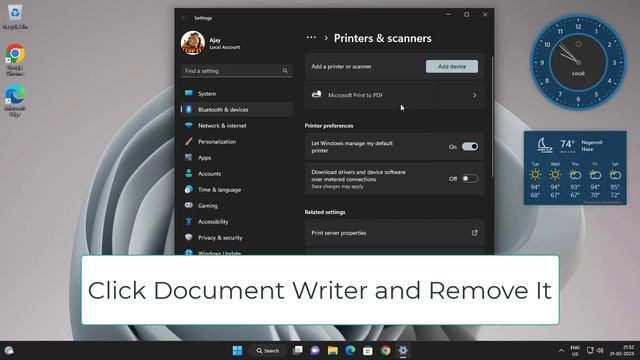Viewport: 640px width, 360px height.
Task: Click the Print server properties external link icon
Action: [474, 233]
